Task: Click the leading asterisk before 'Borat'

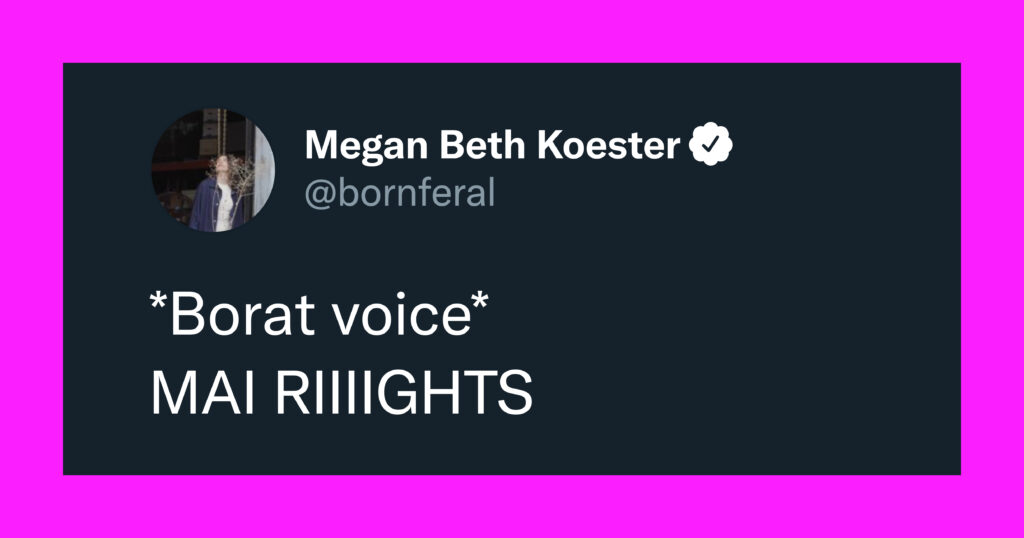Action: [x=159, y=302]
